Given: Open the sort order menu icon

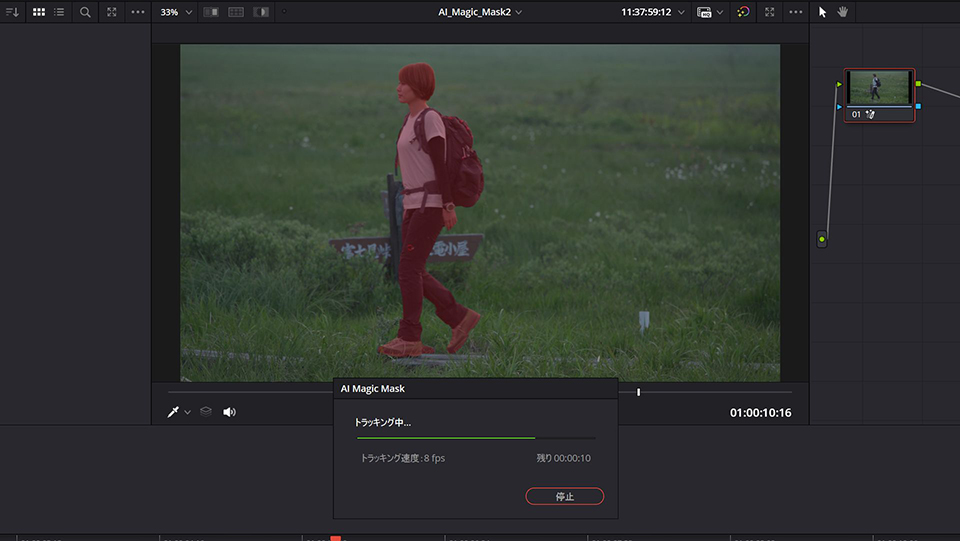Looking at the screenshot, I should pyautogui.click(x=12, y=12).
